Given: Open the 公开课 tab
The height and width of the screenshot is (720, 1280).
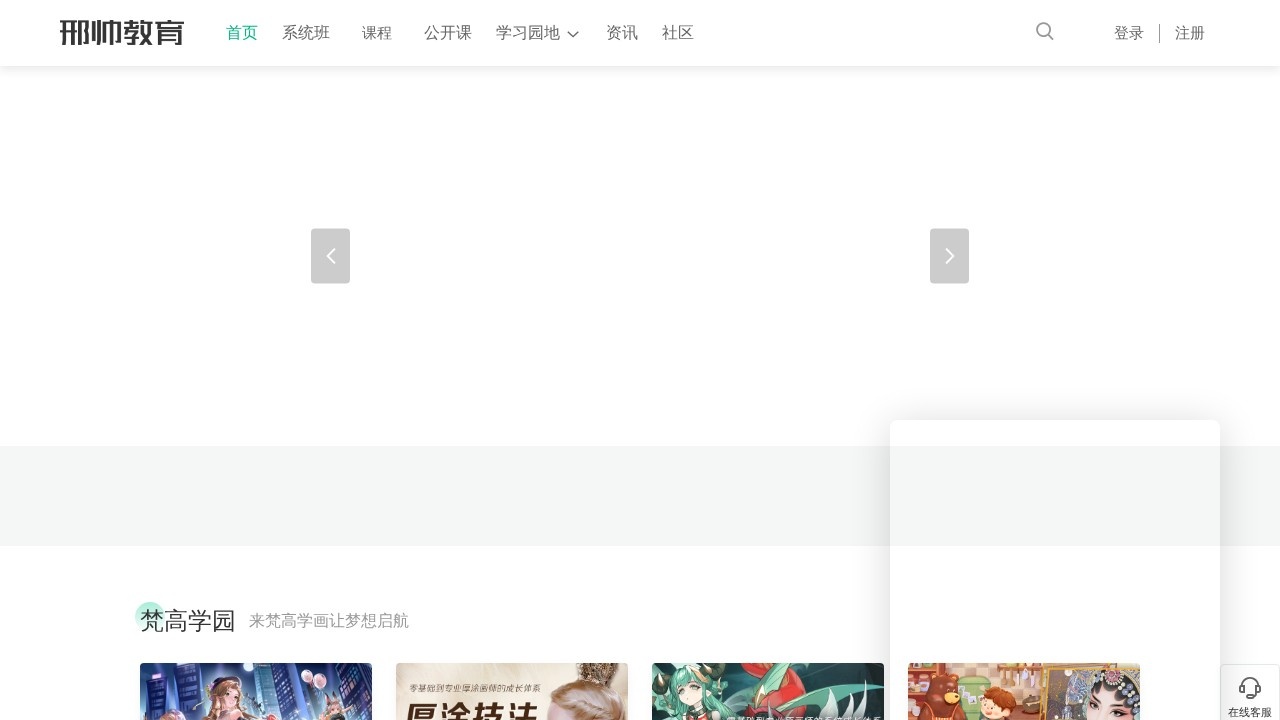Looking at the screenshot, I should (x=446, y=32).
